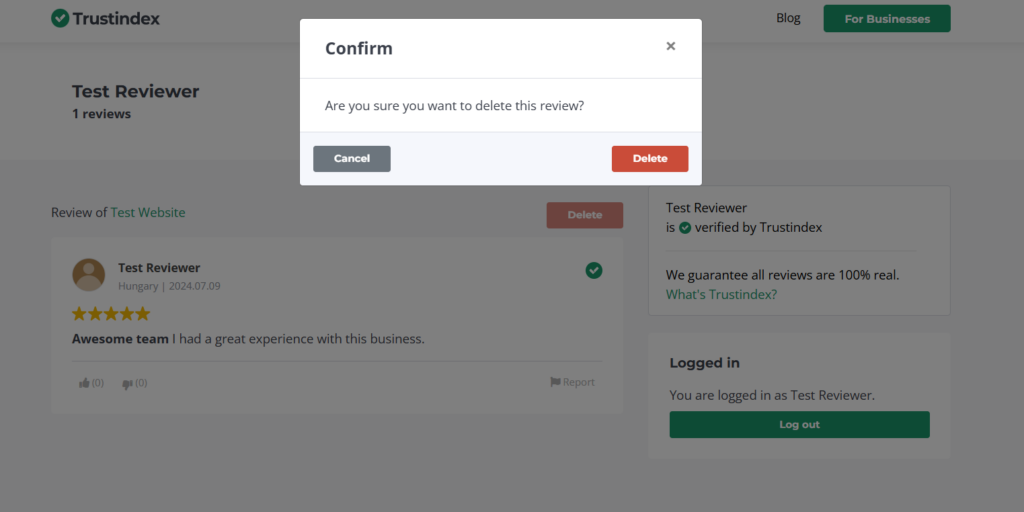Click the five-star rating row
This screenshot has width=1024, height=512.
111,314
